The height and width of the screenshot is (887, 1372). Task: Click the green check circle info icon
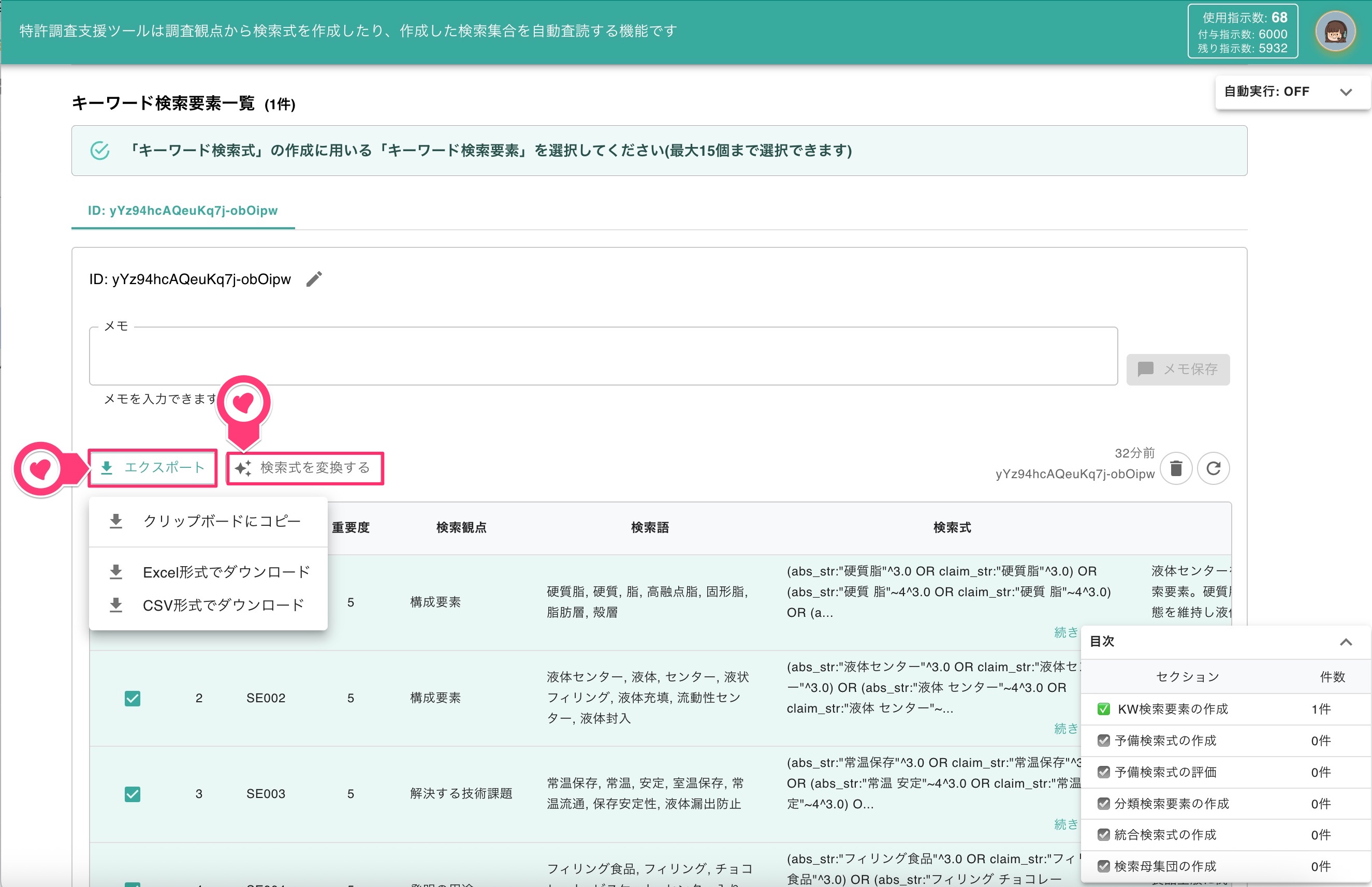100,150
